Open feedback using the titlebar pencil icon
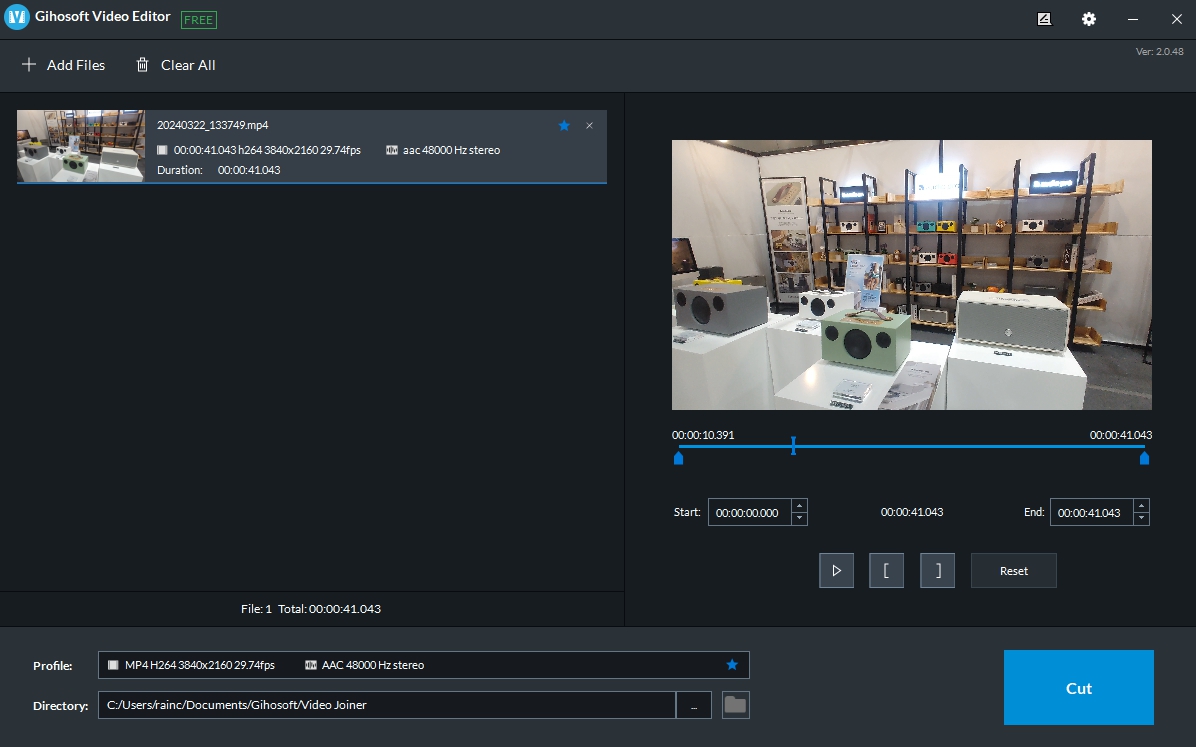This screenshot has width=1196, height=747. click(1043, 19)
